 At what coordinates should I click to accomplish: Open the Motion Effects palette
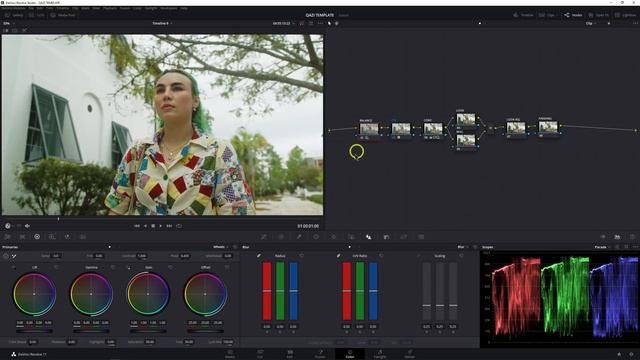coord(83,237)
